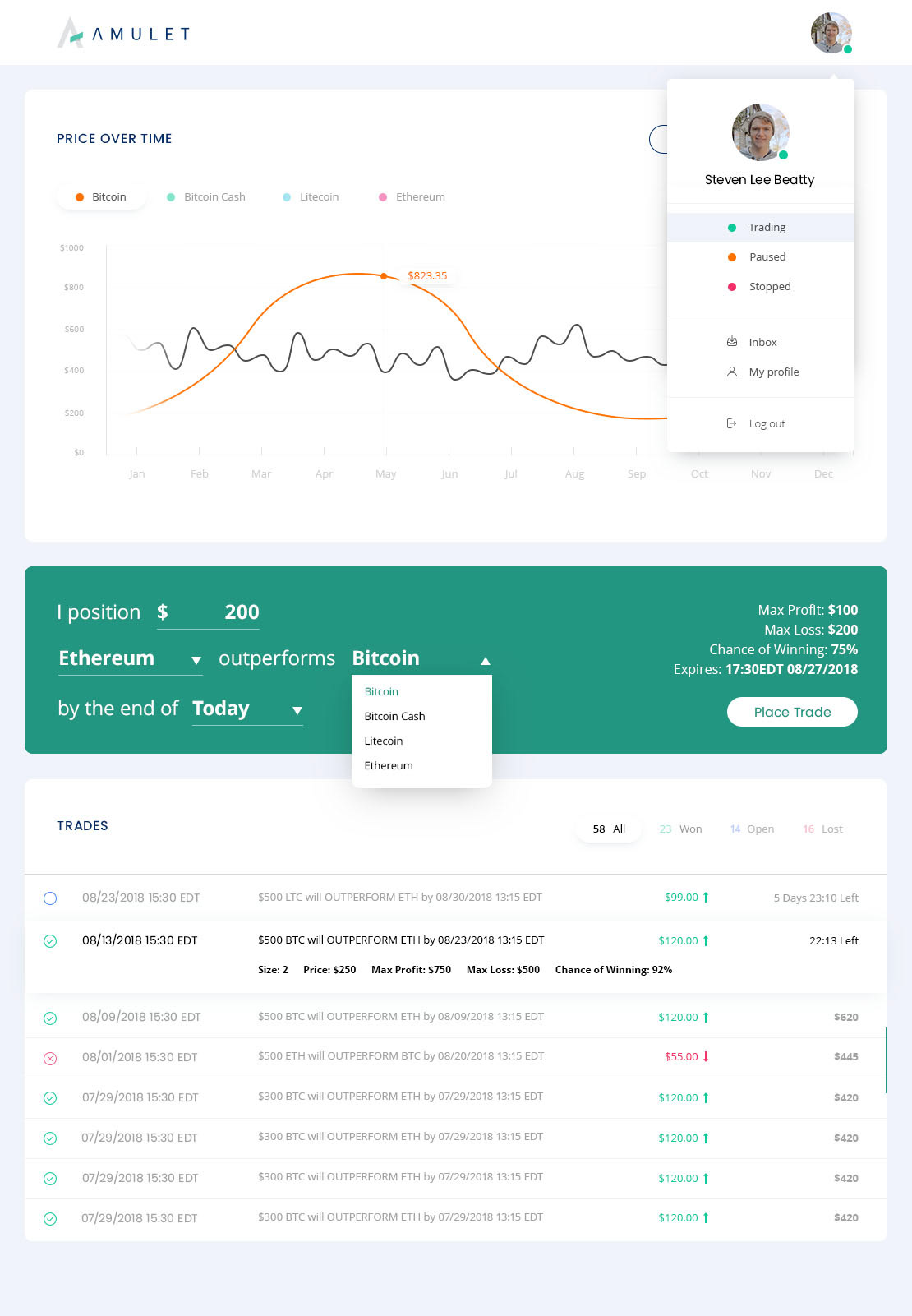Click the position amount 200 field

[219, 612]
